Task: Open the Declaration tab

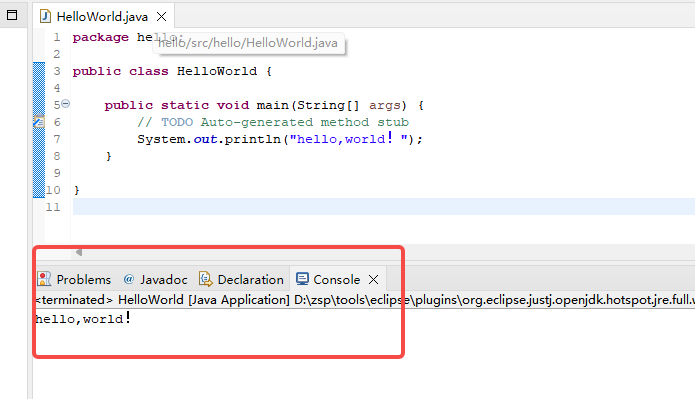Action: (242, 279)
